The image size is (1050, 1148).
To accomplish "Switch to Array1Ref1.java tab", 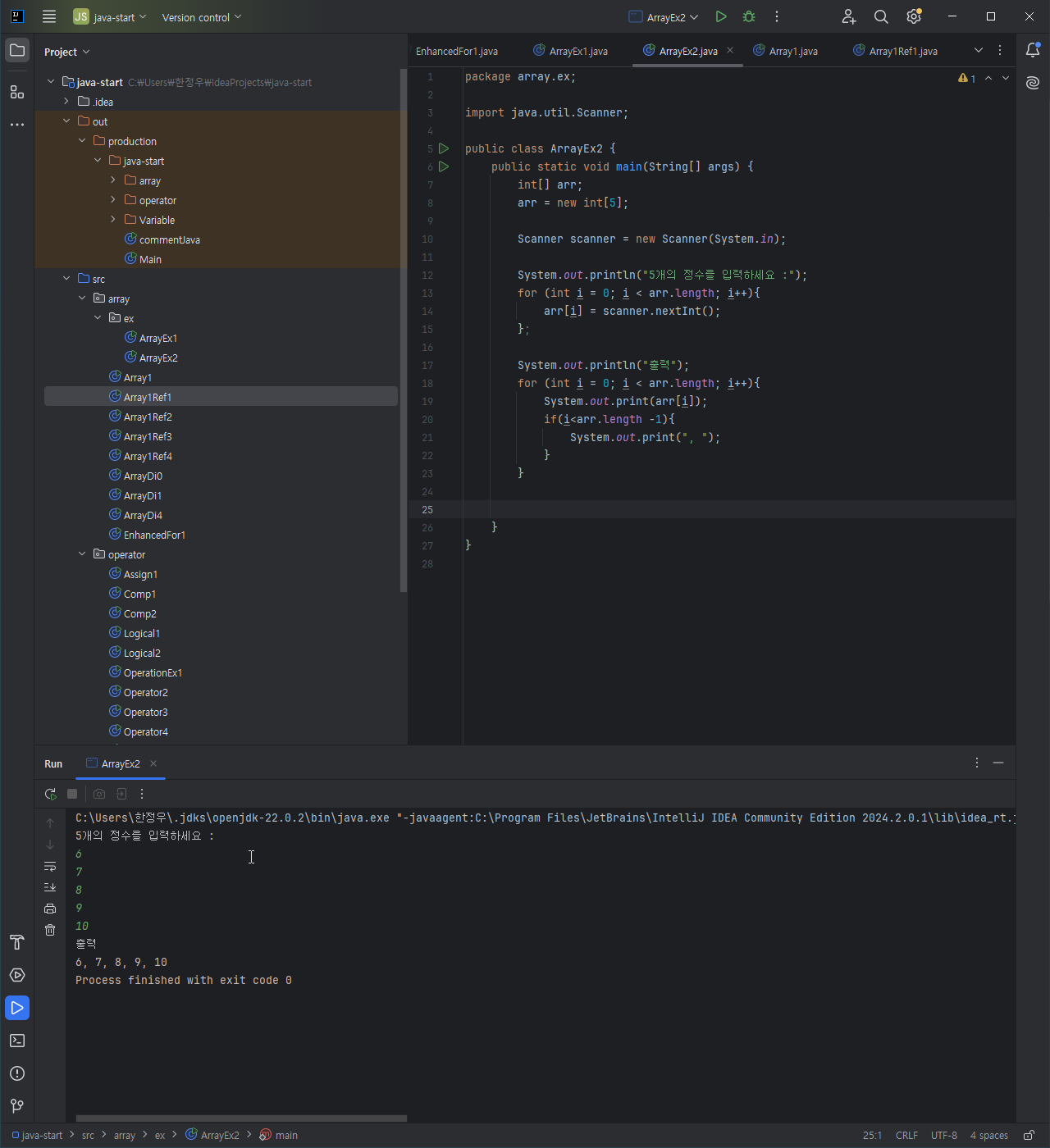I will (896, 51).
